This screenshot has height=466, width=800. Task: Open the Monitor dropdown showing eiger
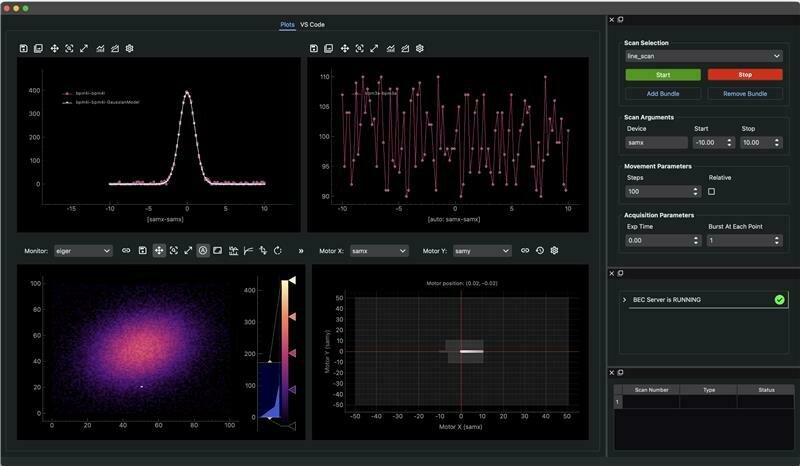(83, 251)
